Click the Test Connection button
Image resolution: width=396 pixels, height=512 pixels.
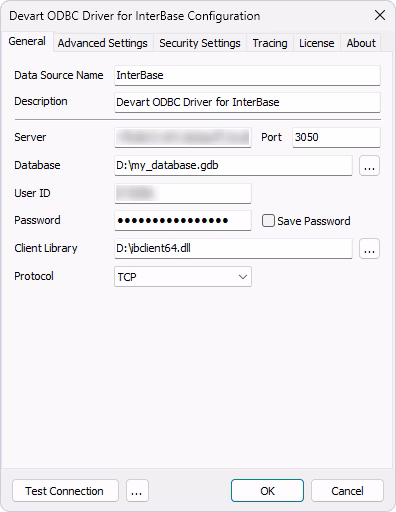(x=65, y=491)
